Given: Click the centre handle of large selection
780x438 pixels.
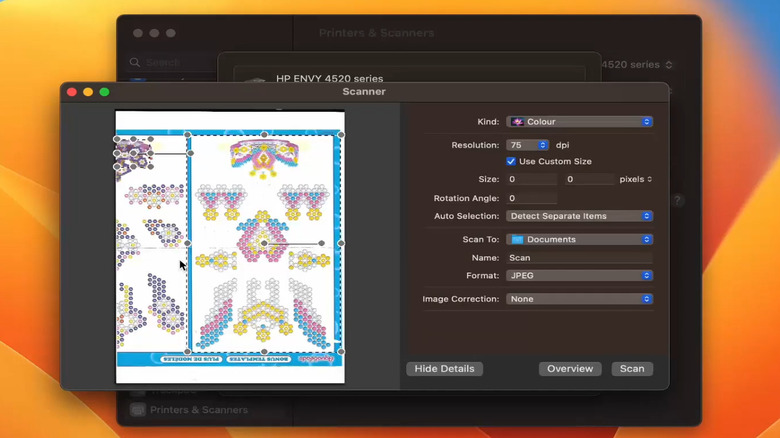Looking at the screenshot, I should click(x=264, y=243).
